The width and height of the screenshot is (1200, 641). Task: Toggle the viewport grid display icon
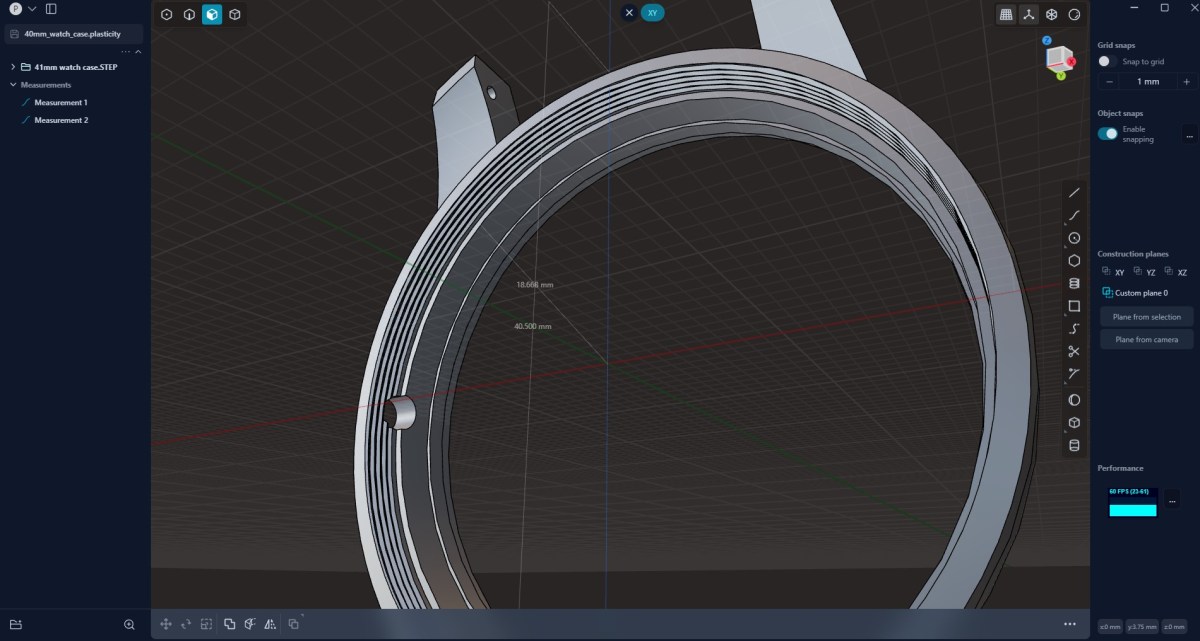(x=1006, y=15)
